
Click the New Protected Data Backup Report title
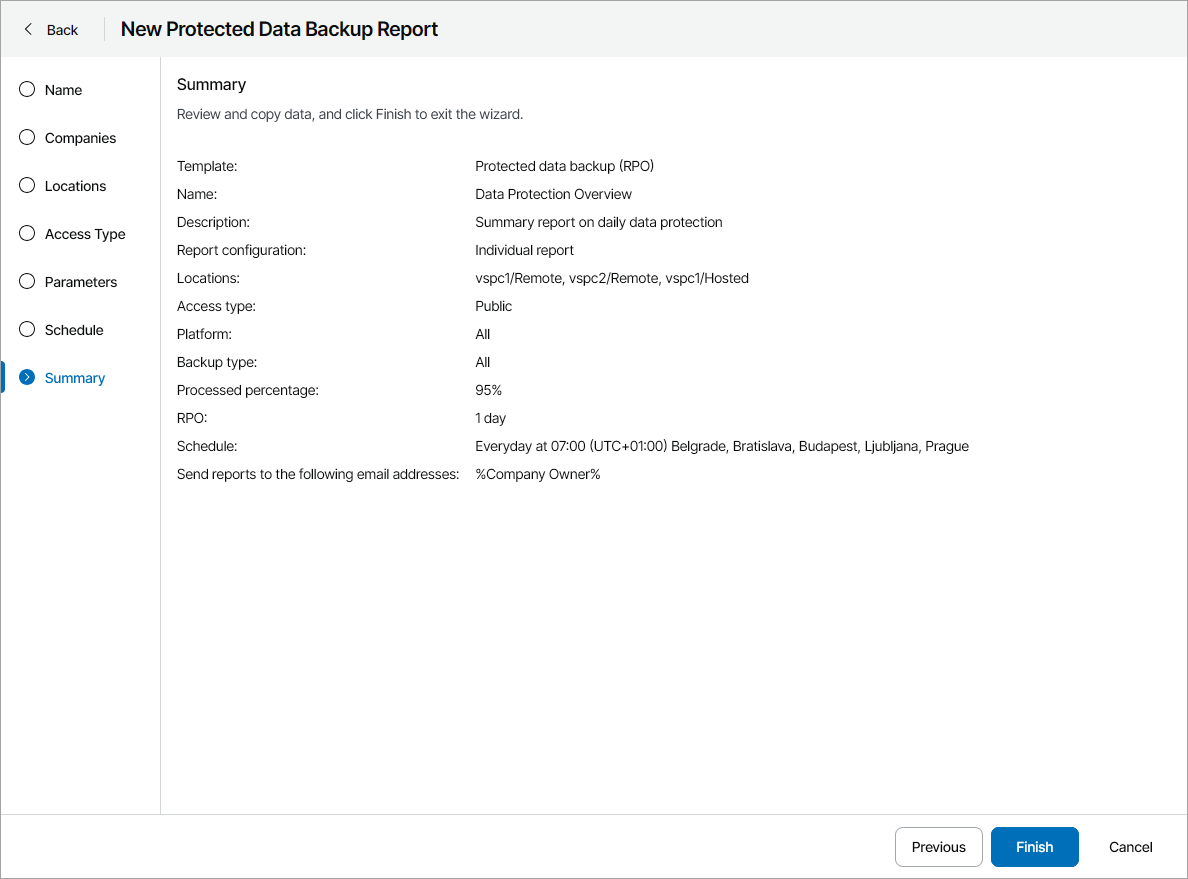pos(278,29)
